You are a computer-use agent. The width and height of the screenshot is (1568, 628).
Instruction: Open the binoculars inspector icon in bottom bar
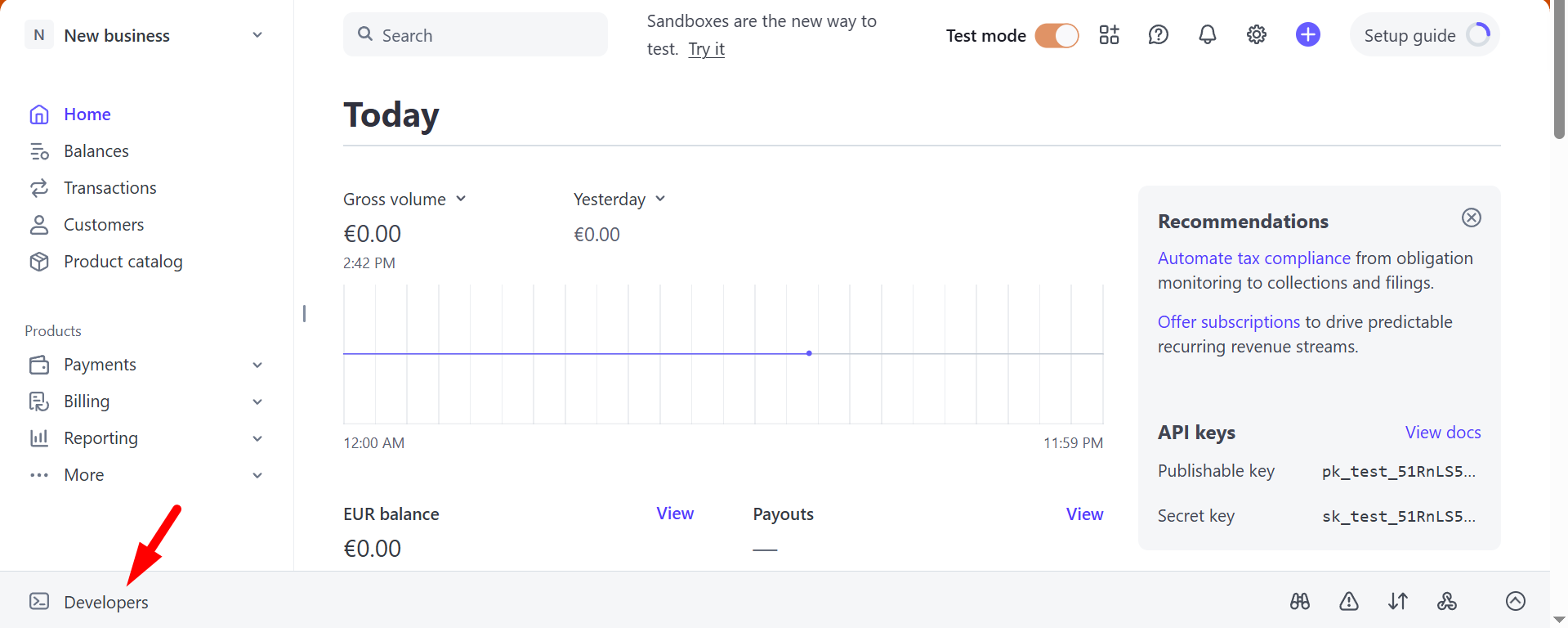[x=1299, y=601]
